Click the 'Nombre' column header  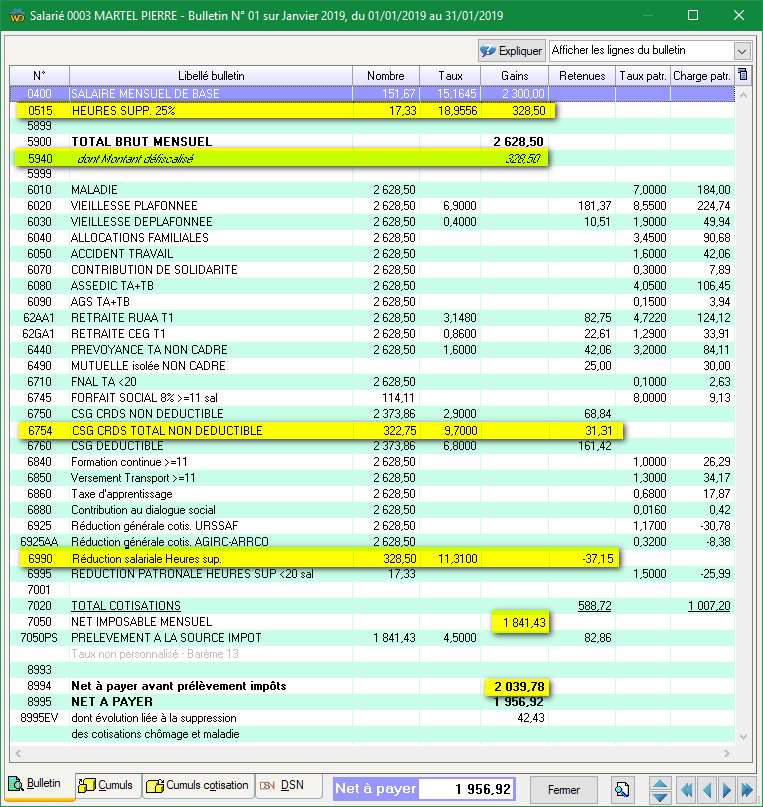(386, 76)
